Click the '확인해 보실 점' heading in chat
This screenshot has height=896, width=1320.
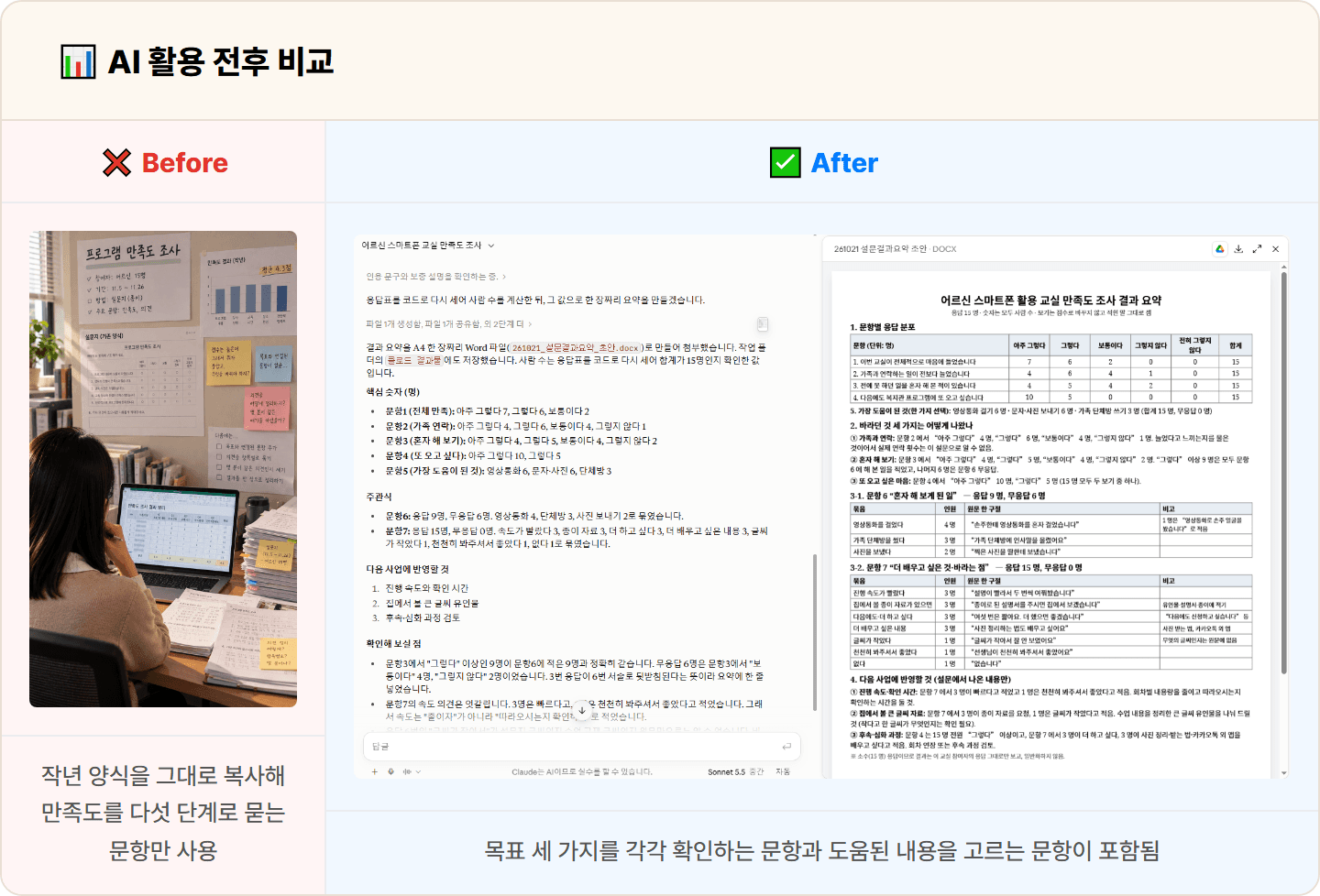tap(394, 644)
